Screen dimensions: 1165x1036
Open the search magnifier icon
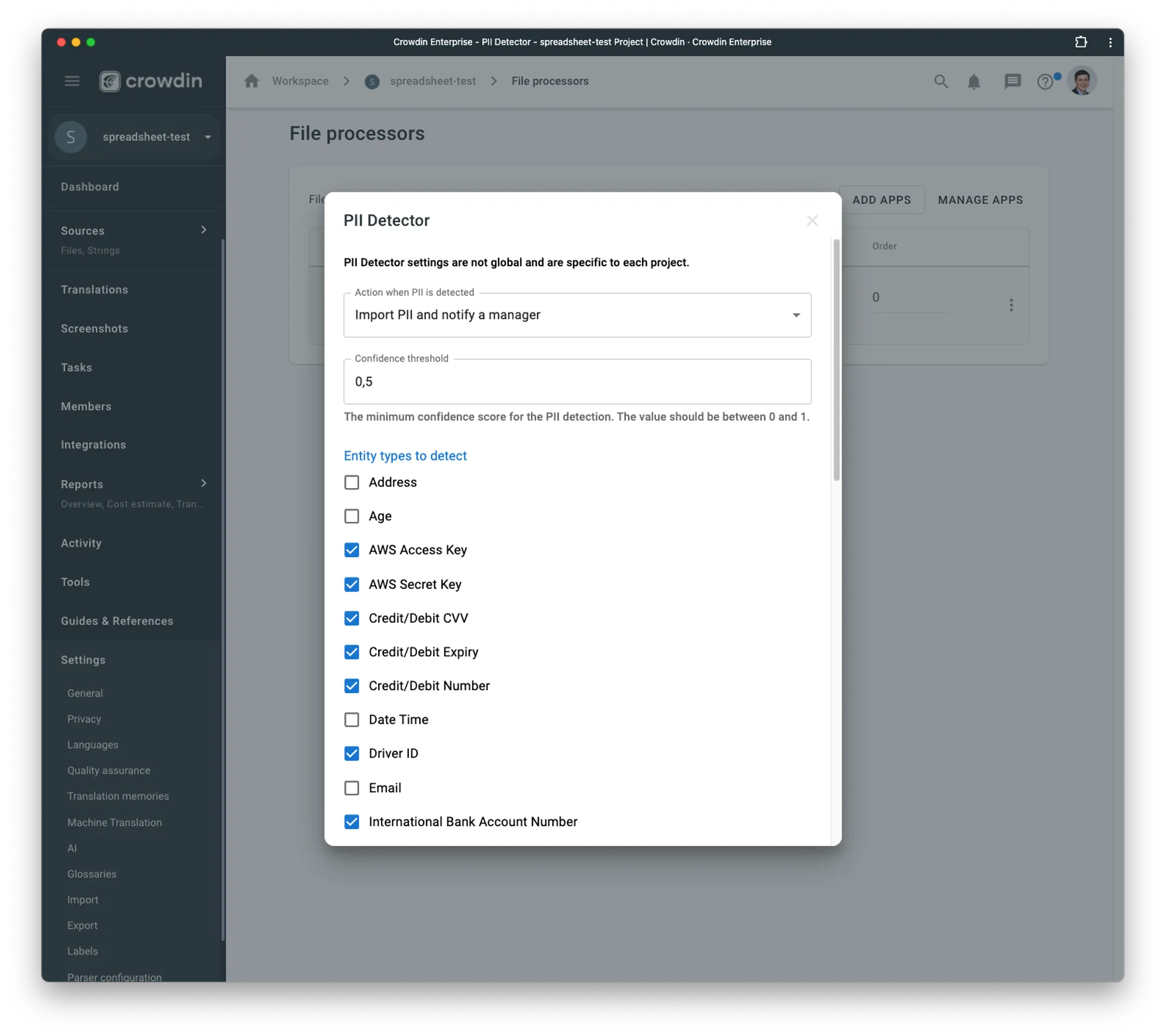[940, 81]
